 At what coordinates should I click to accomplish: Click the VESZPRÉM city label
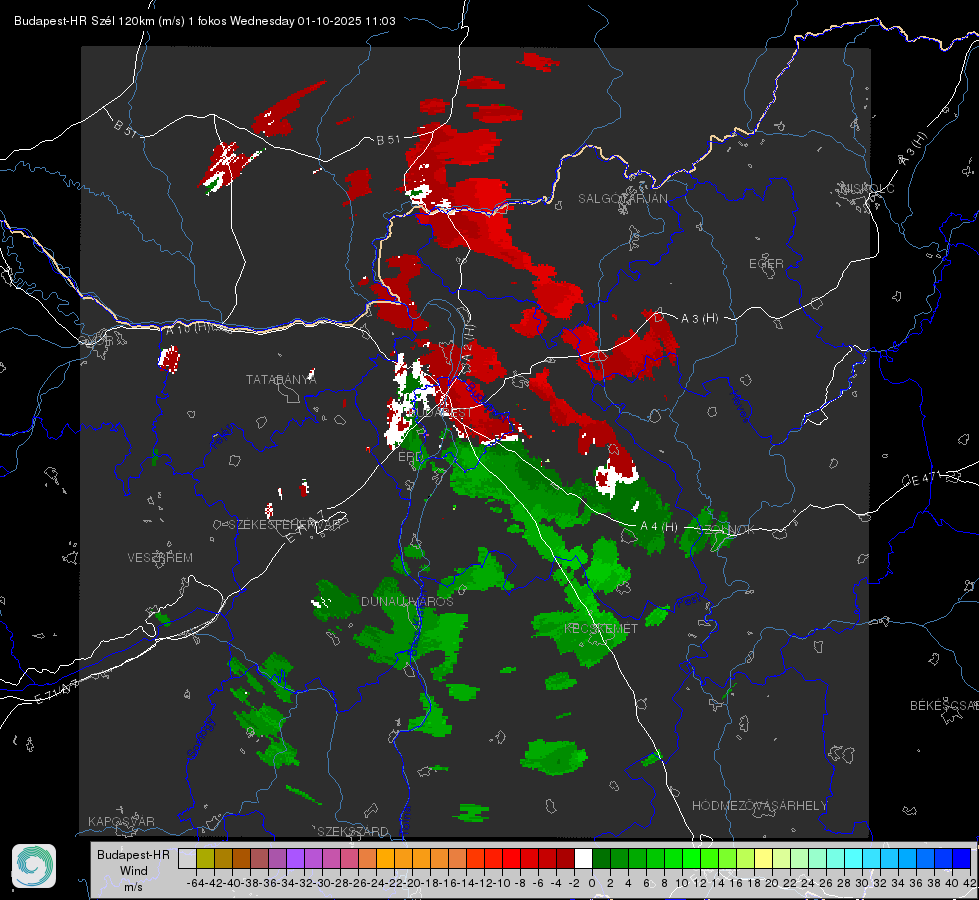160,558
